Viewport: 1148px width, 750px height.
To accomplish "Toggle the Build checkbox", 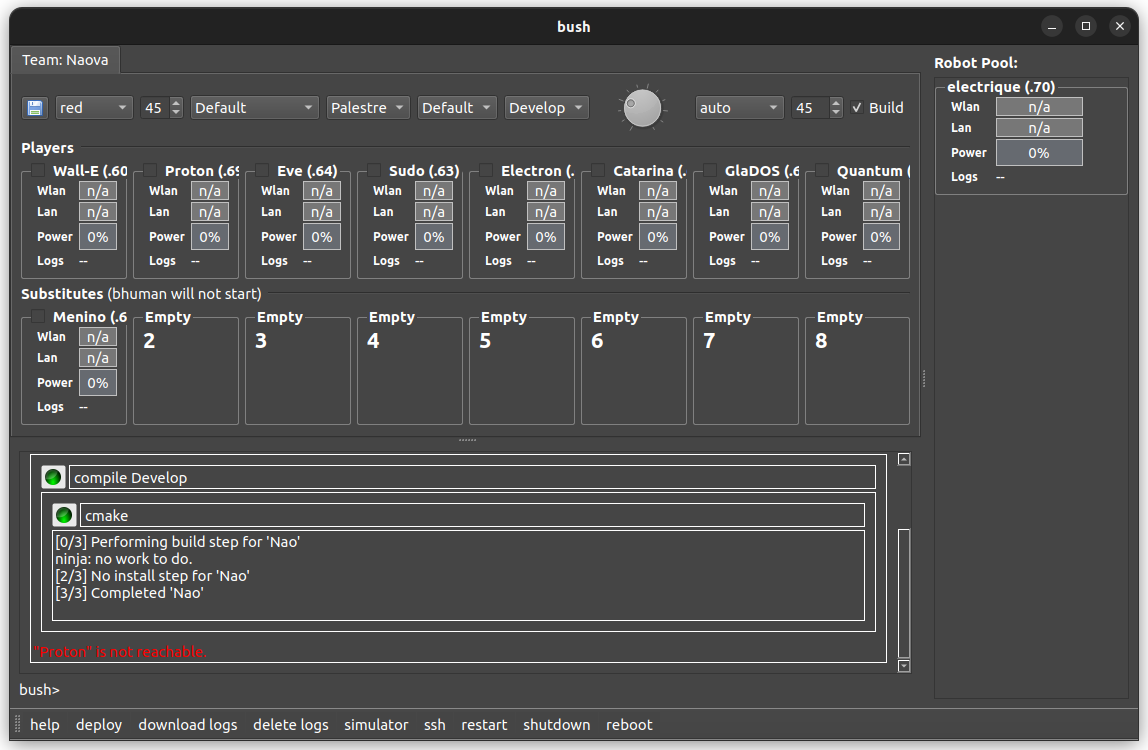I will (x=857, y=108).
